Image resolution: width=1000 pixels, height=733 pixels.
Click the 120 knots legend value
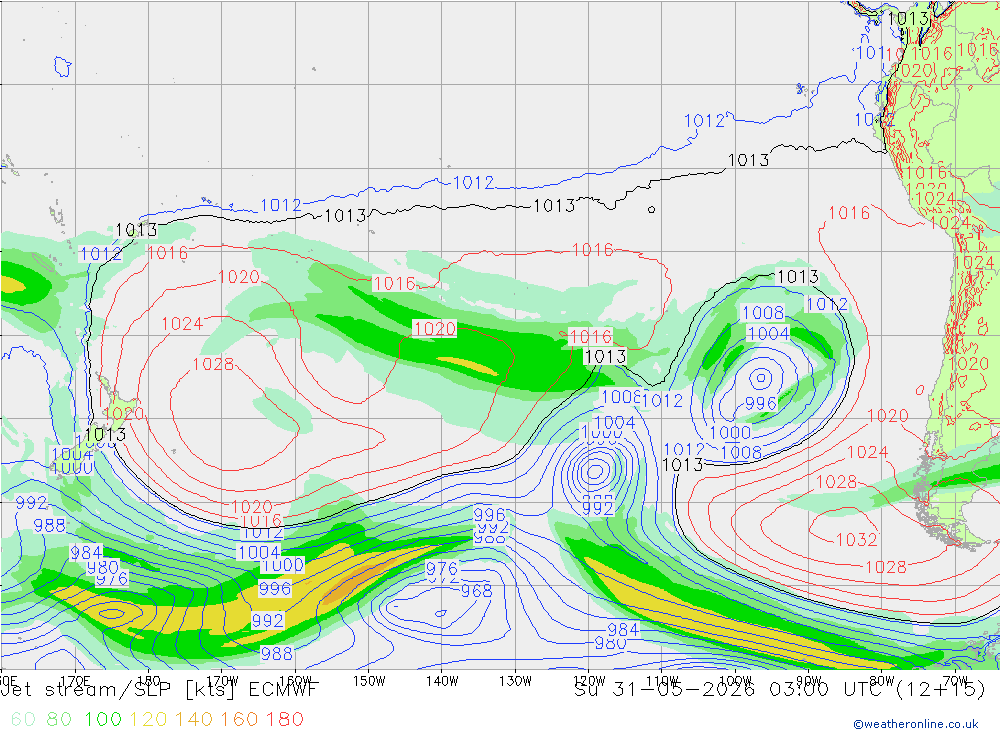(148, 719)
